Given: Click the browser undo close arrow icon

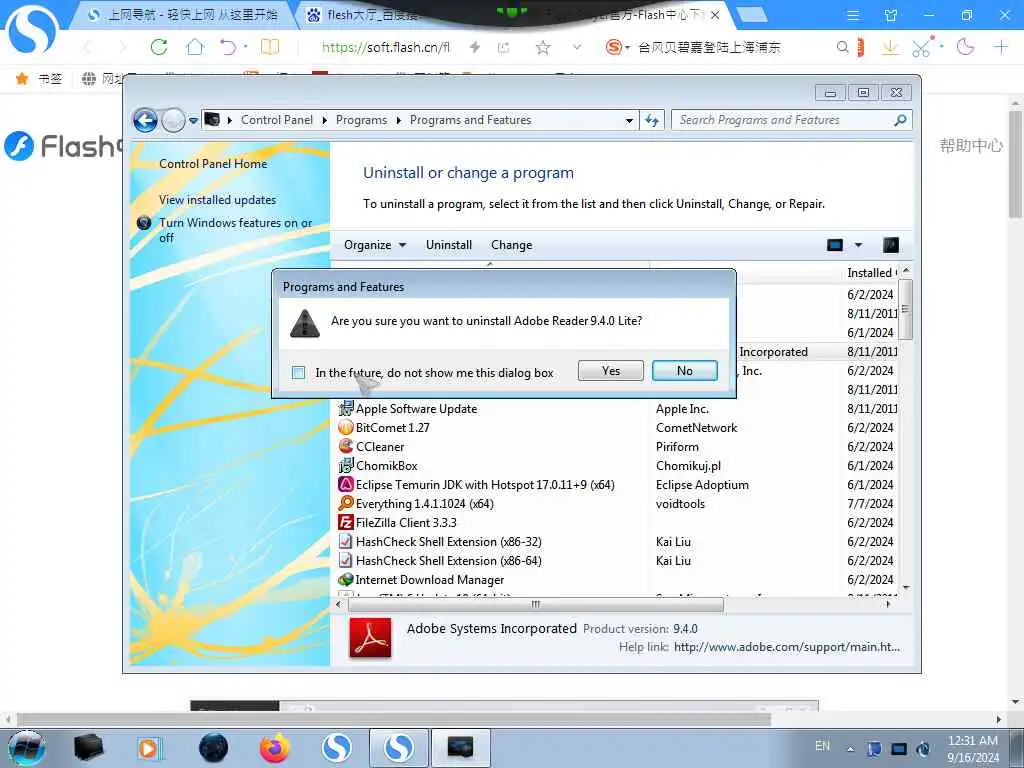Looking at the screenshot, I should coord(228,47).
